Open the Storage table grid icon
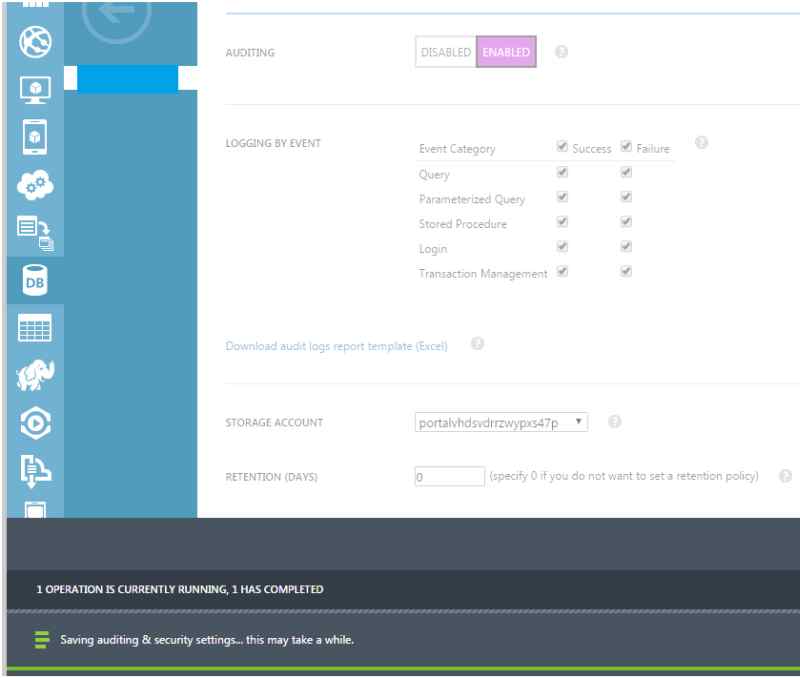The height and width of the screenshot is (678, 800). [35, 328]
